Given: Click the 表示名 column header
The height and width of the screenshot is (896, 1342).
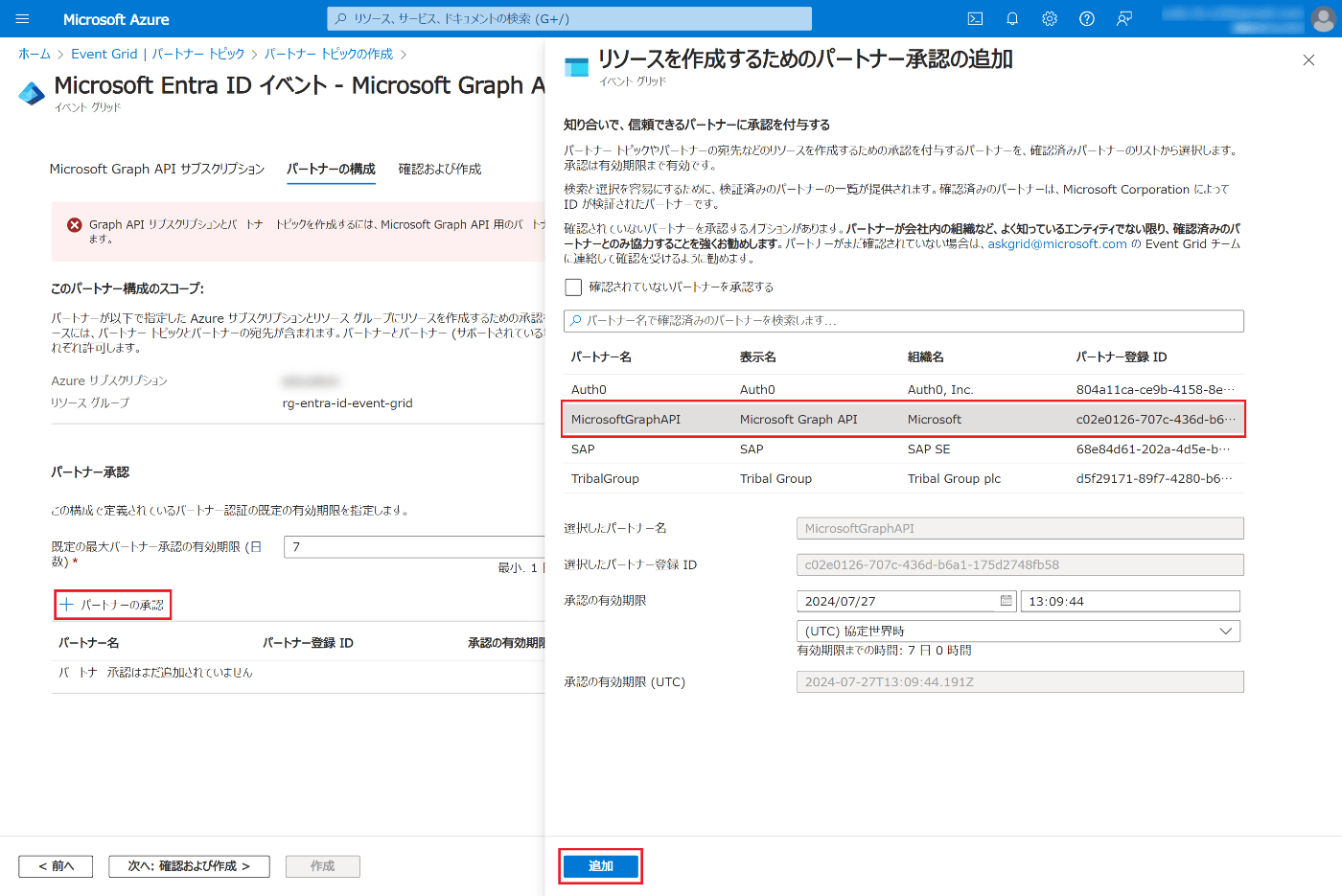Looking at the screenshot, I should click(757, 356).
